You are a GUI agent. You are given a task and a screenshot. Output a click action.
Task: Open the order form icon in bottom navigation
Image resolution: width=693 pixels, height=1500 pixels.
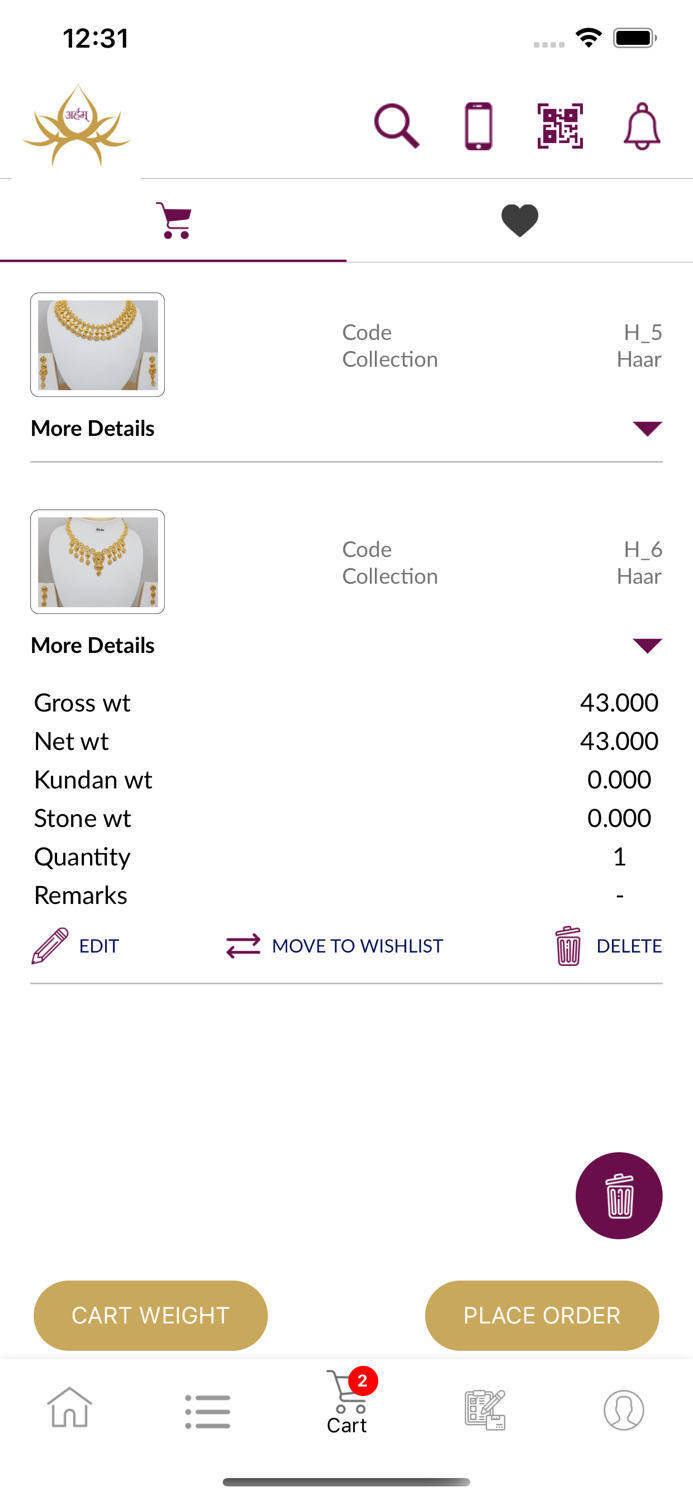(485, 1410)
